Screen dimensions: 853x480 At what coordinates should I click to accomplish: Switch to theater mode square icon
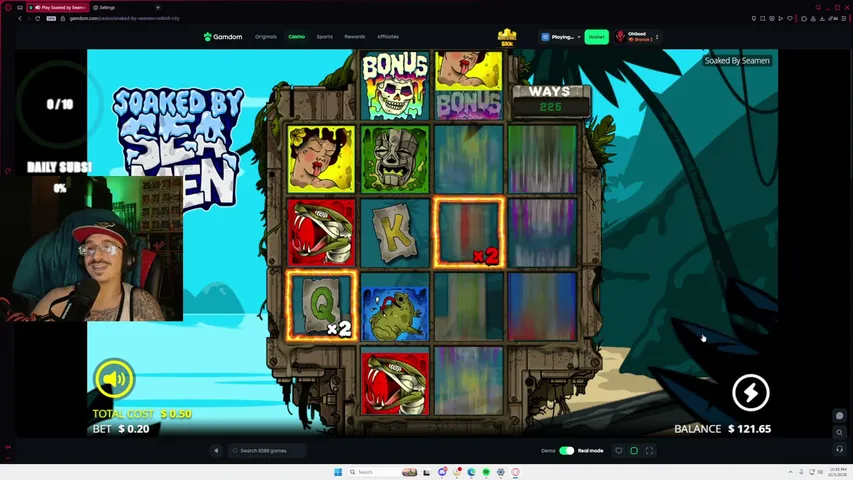[x=634, y=451]
